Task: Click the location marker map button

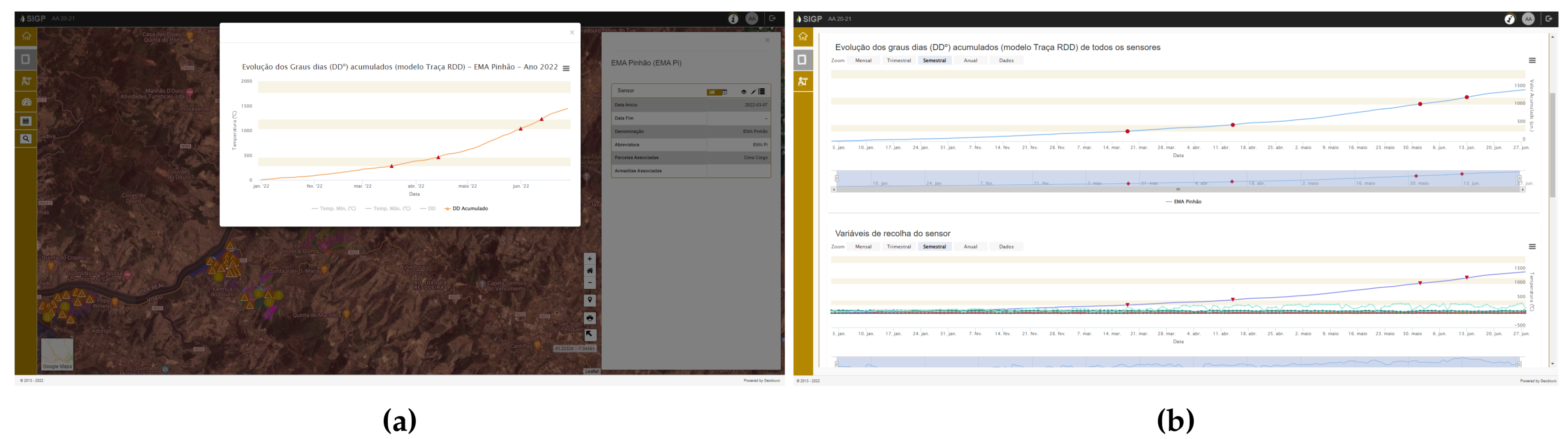Action: tap(589, 300)
